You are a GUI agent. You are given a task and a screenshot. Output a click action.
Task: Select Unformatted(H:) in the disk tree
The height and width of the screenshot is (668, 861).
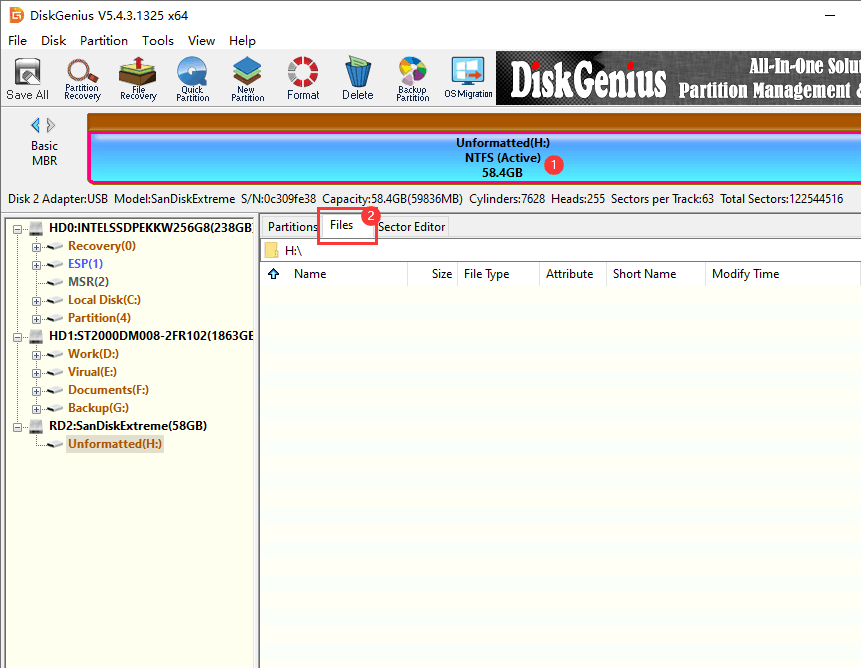[114, 444]
